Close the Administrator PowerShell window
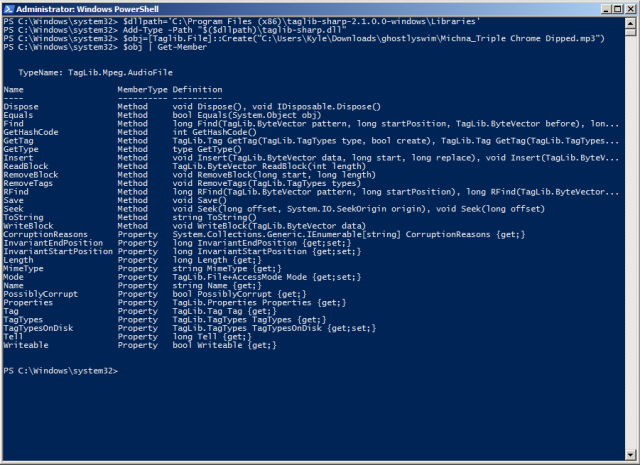The image size is (640, 465). pyautogui.click(x=631, y=9)
